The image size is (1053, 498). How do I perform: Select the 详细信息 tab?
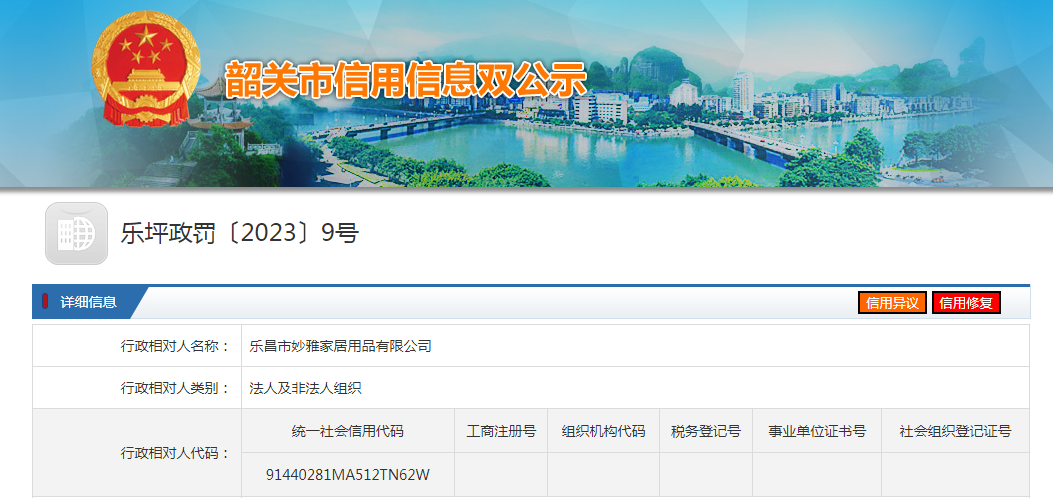(88, 303)
